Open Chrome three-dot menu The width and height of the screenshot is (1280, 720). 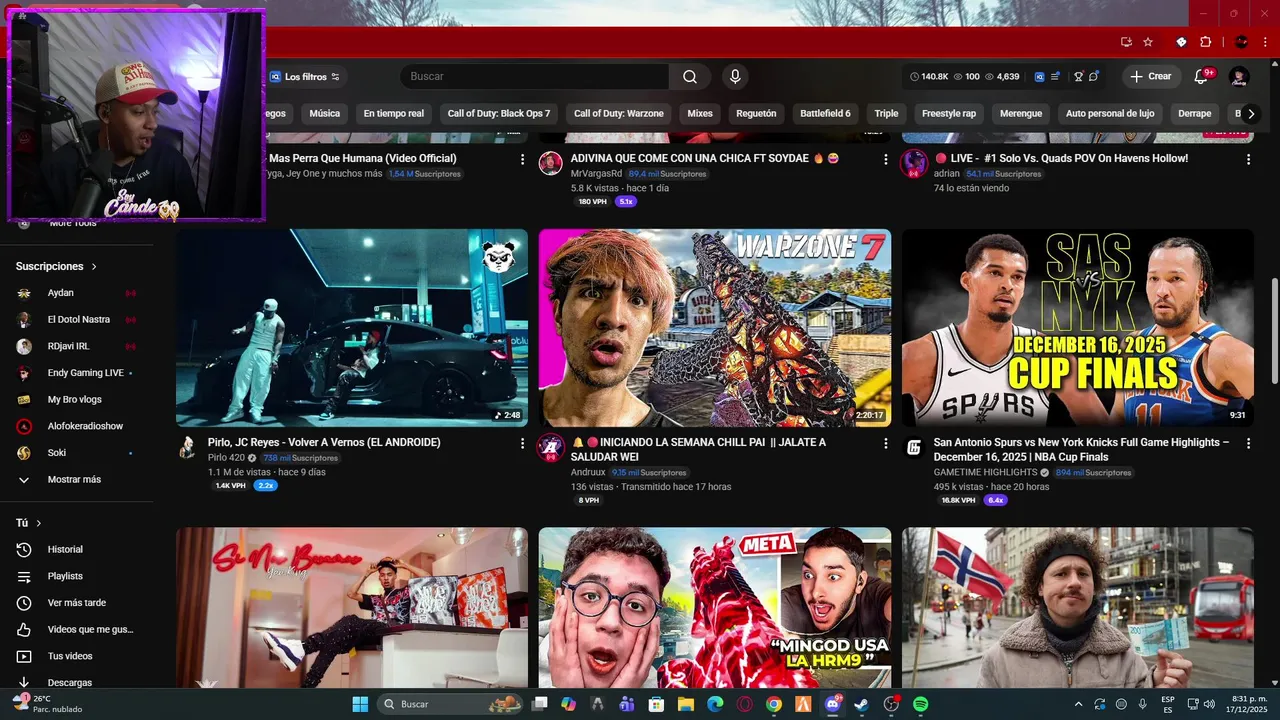[1265, 42]
